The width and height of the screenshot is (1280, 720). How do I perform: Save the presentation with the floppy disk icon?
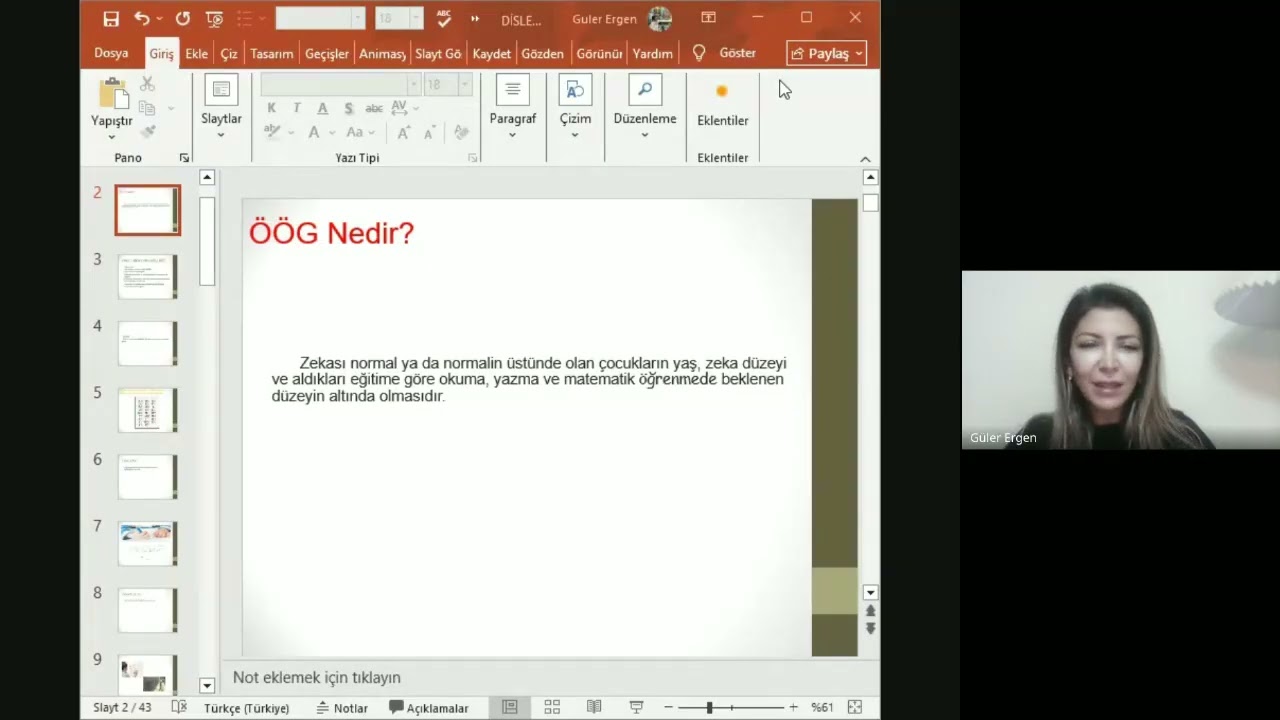111,19
